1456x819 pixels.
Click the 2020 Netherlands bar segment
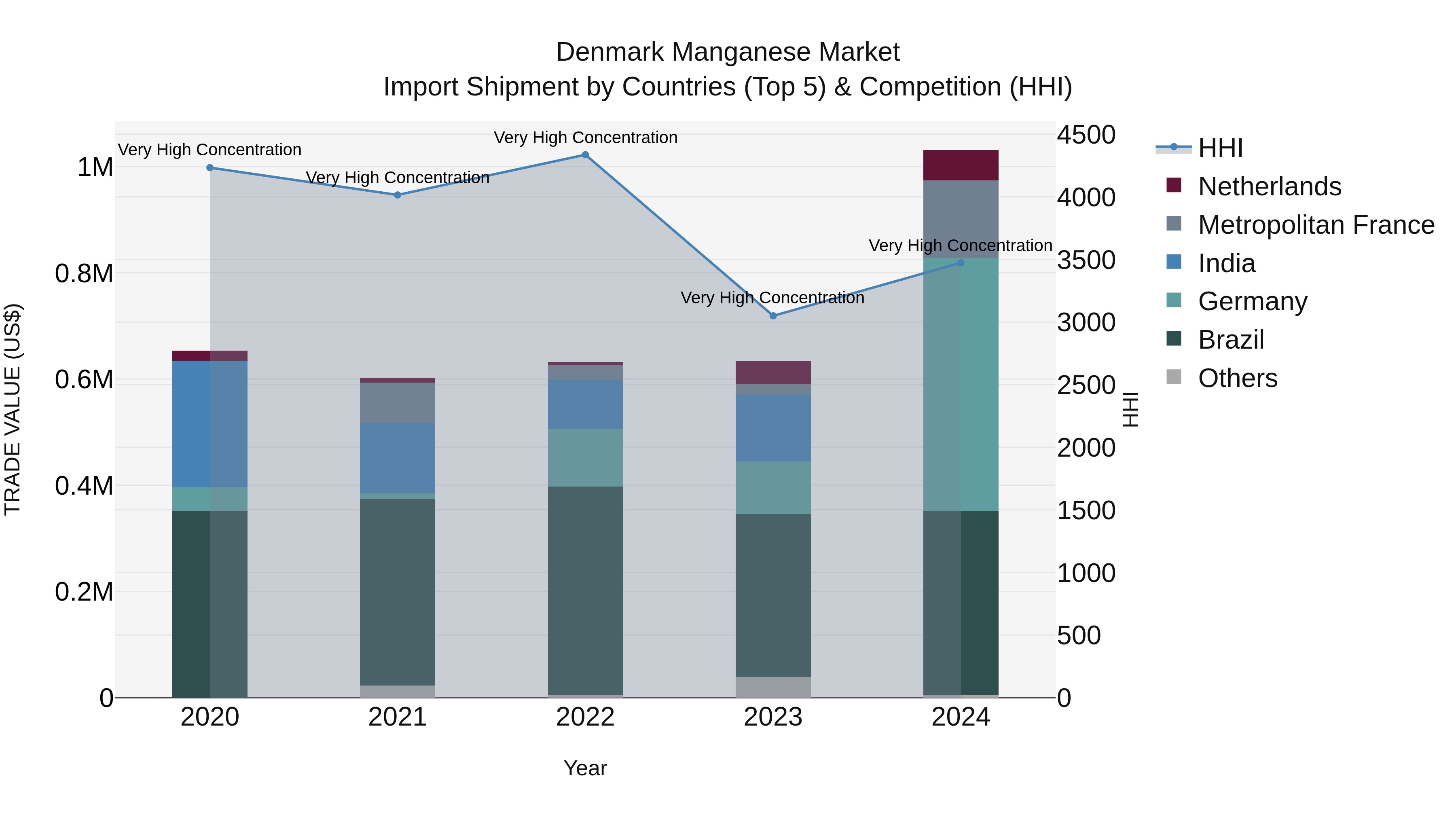[x=210, y=356]
